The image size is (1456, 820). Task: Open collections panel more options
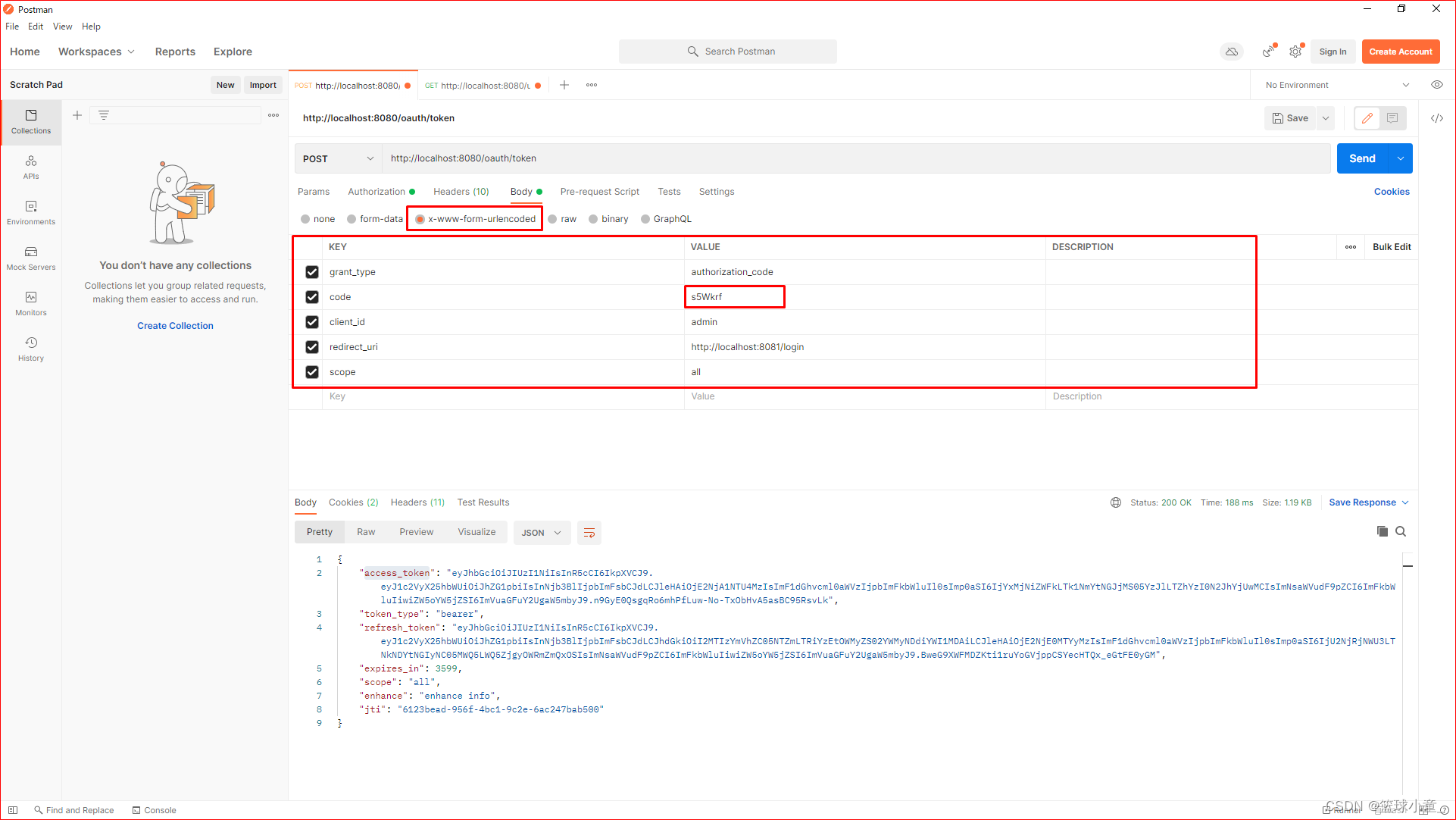click(273, 115)
